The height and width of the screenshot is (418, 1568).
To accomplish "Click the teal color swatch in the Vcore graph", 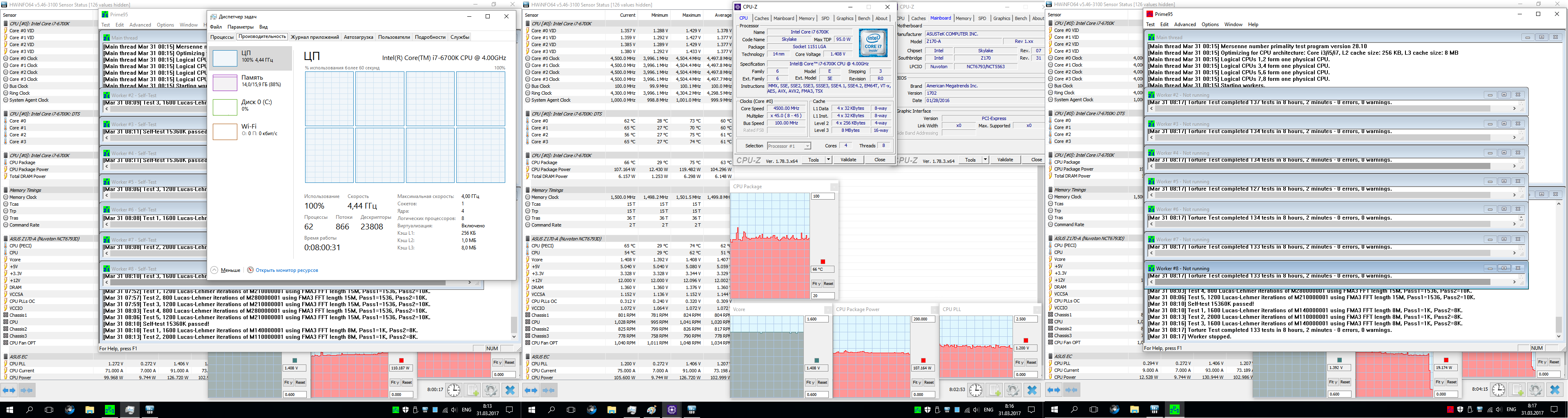I will (x=817, y=361).
